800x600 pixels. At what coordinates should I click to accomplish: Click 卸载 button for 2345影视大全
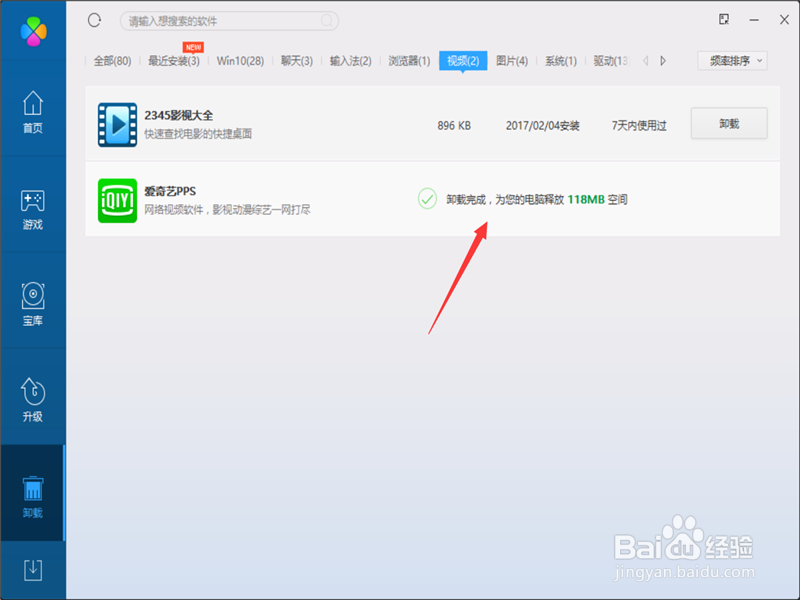[x=729, y=123]
